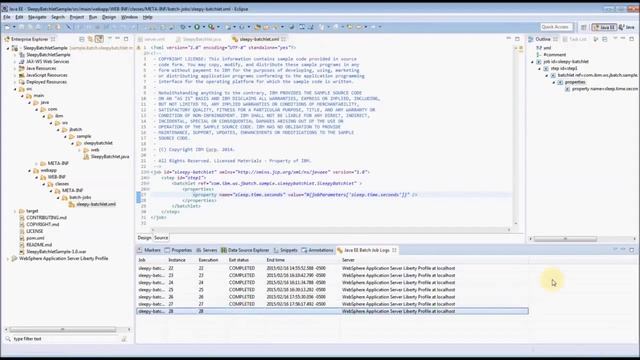This screenshot has width=640, height=360.
Task: Click the Java EE Batch Job Logs tab icon
Action: pos(340,250)
